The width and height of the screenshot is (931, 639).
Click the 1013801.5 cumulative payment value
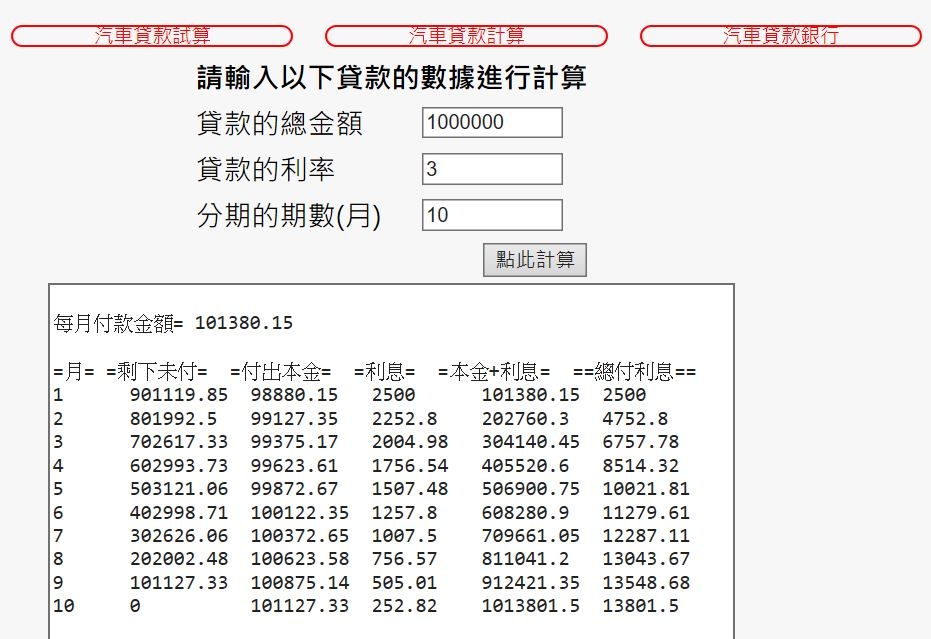(530, 606)
